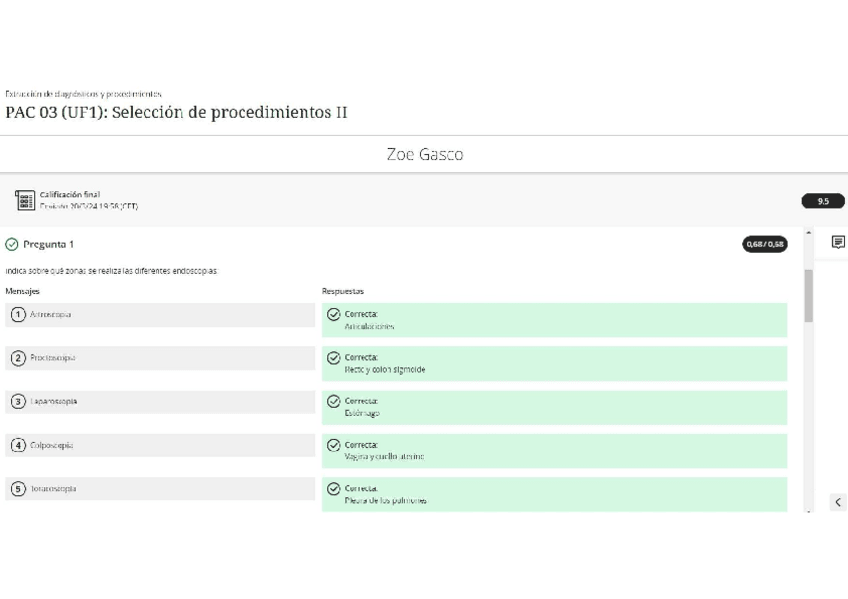The height and width of the screenshot is (599, 848).
Task: Select the numbered circle 1 for Artroscopia
Action: click(18, 315)
